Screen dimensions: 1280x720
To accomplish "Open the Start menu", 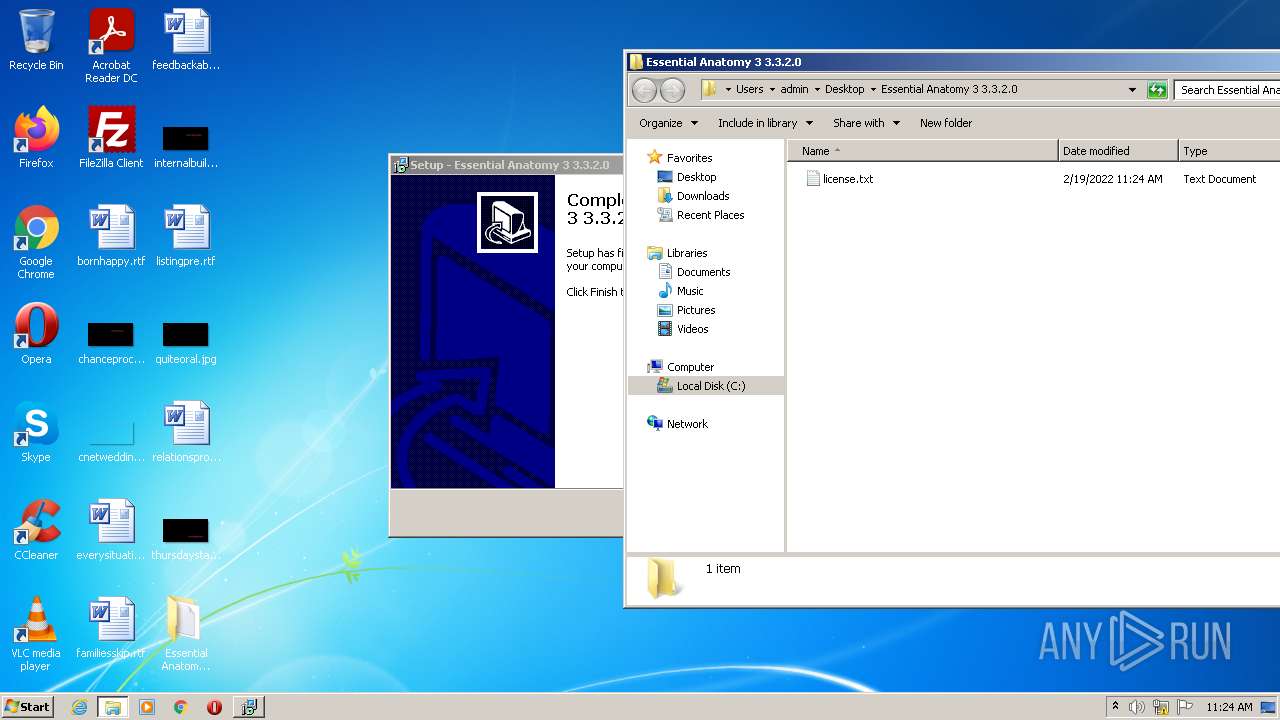I will click(28, 707).
